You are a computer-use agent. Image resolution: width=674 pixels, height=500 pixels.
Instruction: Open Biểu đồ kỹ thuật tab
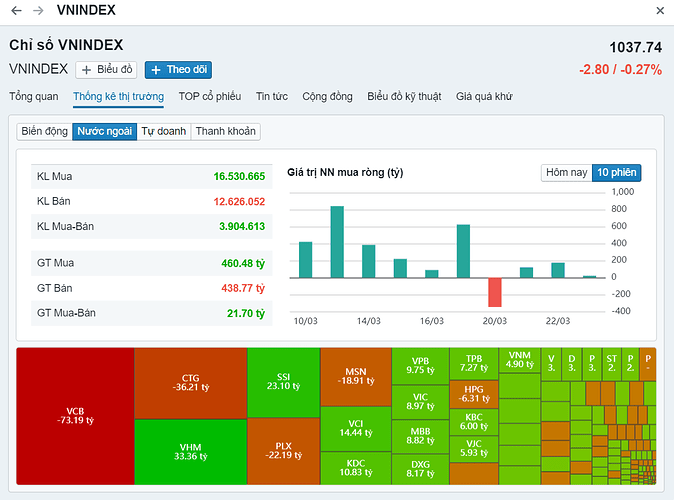pos(404,97)
